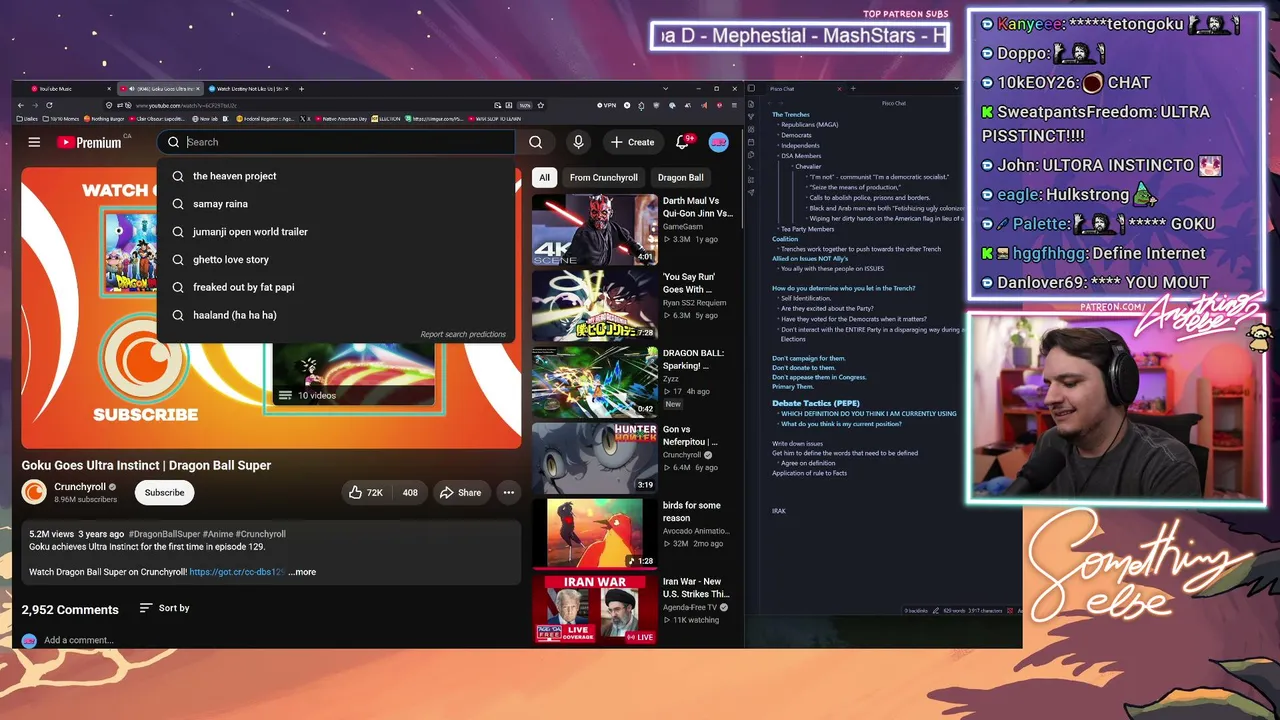Toggle the browser VPN
The width and height of the screenshot is (1280, 720).
(606, 105)
